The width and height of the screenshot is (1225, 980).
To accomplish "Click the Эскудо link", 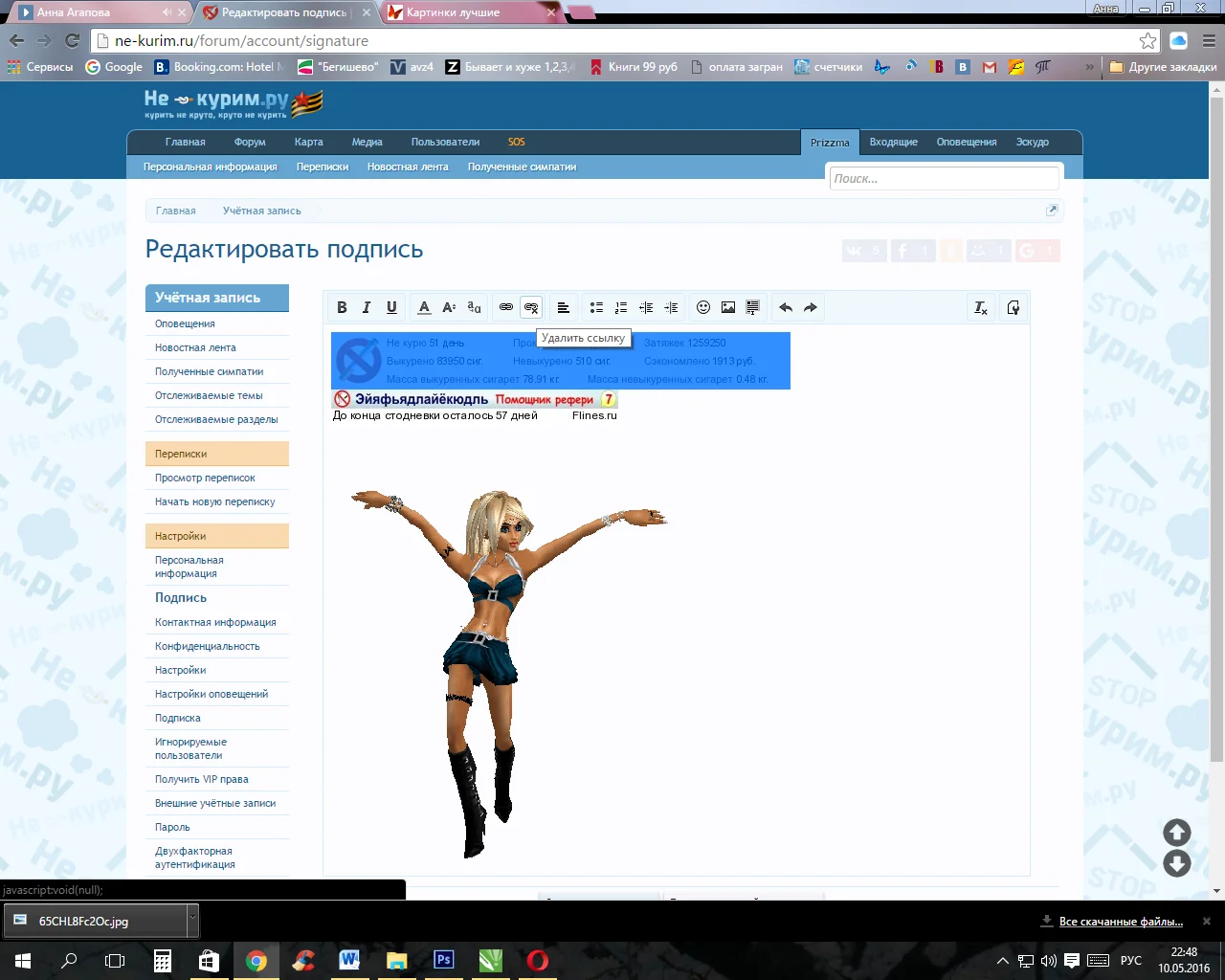I will pos(1033,142).
